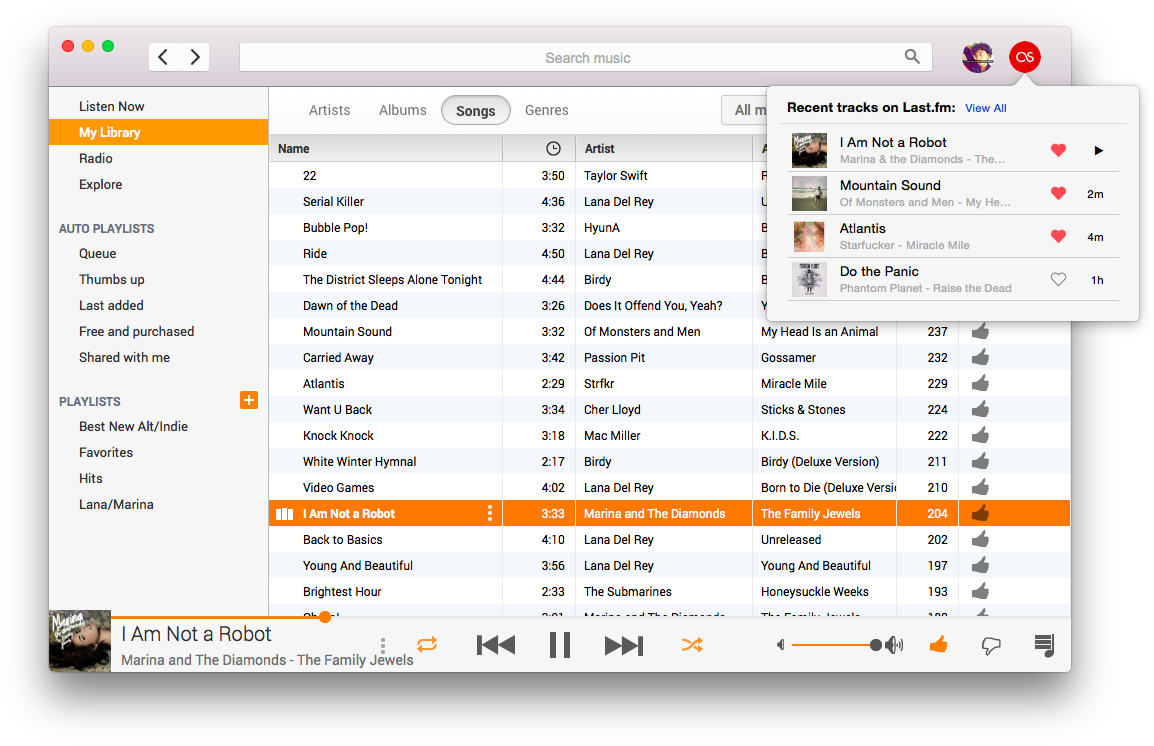Screen dimensions: 1154x746
Task: Click the Search music field
Action: pos(586,57)
